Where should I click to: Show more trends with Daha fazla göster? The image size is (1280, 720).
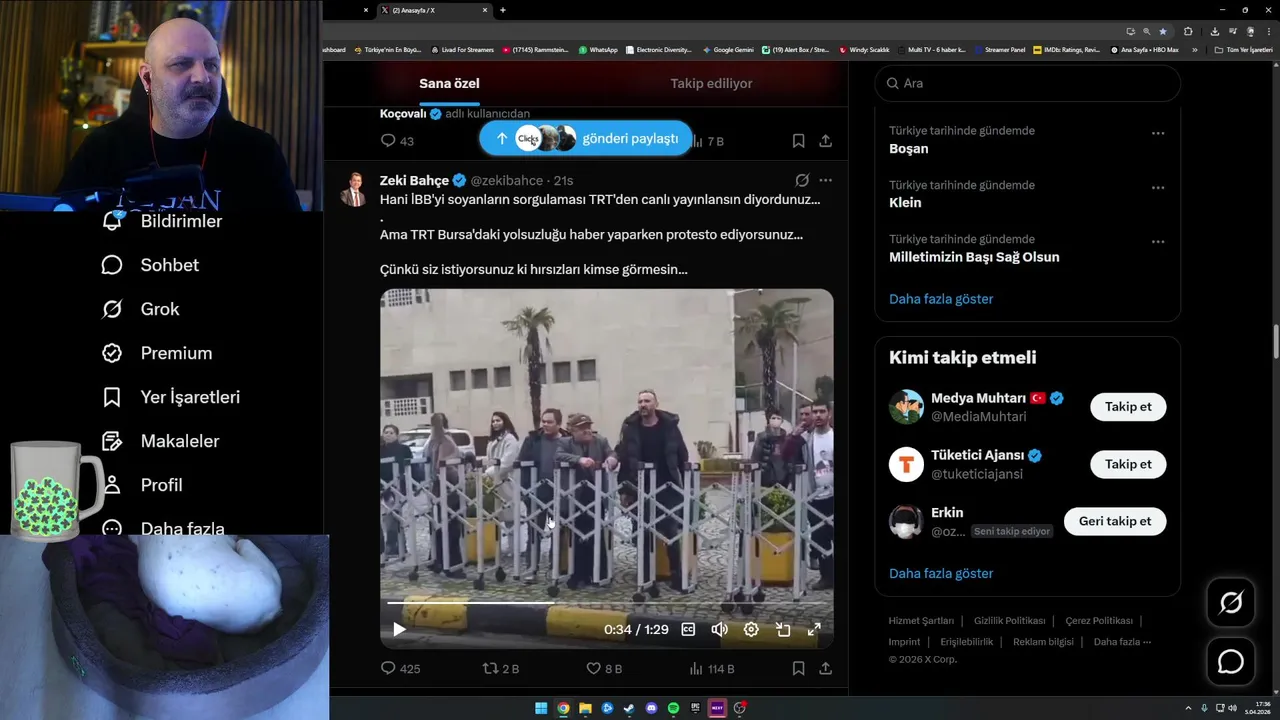point(941,298)
